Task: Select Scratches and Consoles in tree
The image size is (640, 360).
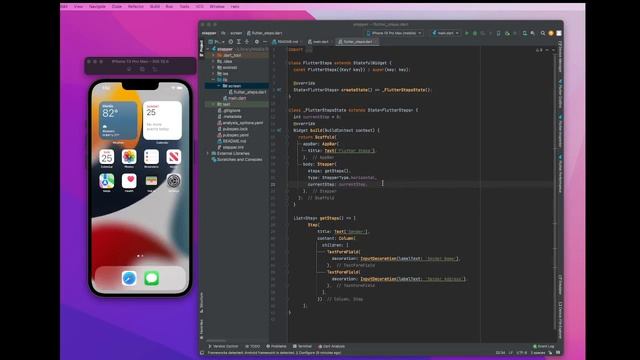Action: click(237, 159)
